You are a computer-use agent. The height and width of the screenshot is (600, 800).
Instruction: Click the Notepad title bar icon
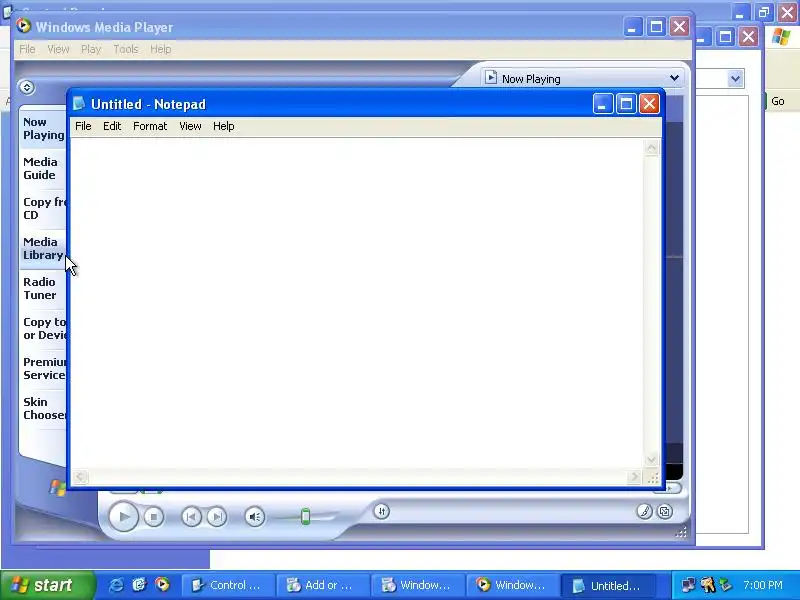[x=79, y=104]
